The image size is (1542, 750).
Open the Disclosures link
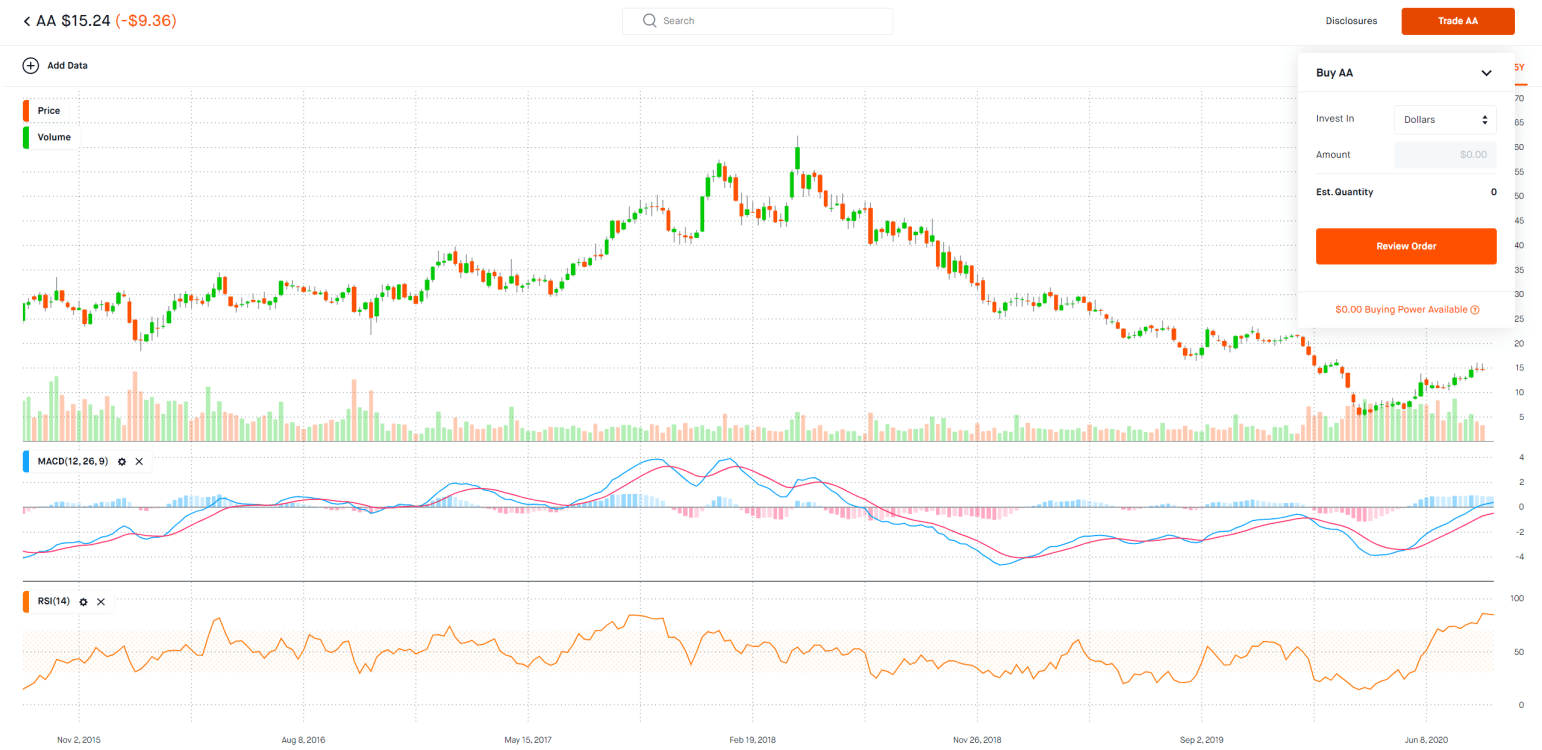1351,21
